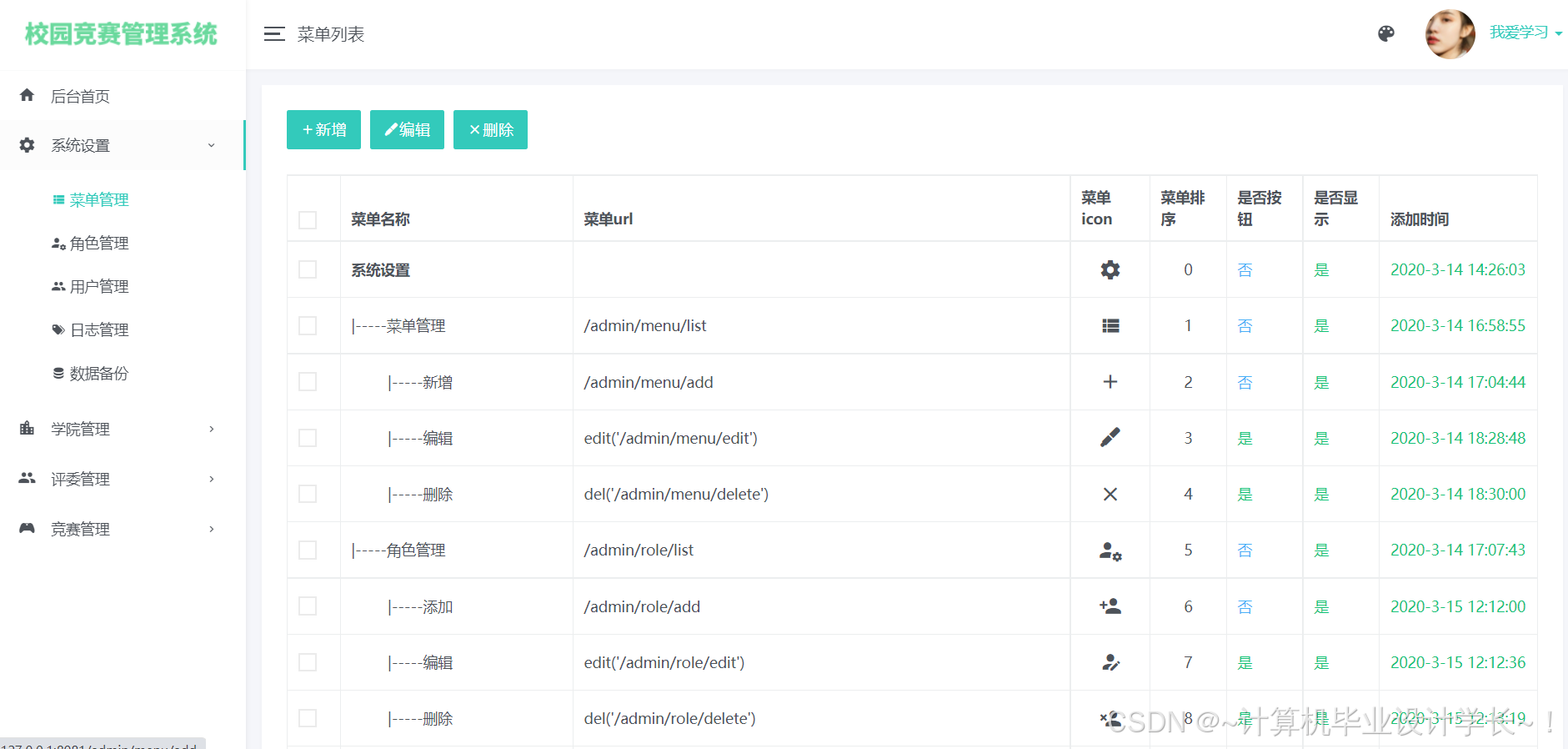This screenshot has height=749, width=1568.
Task: Check the /admin/menu/add row checkbox
Action: pyautogui.click(x=308, y=381)
